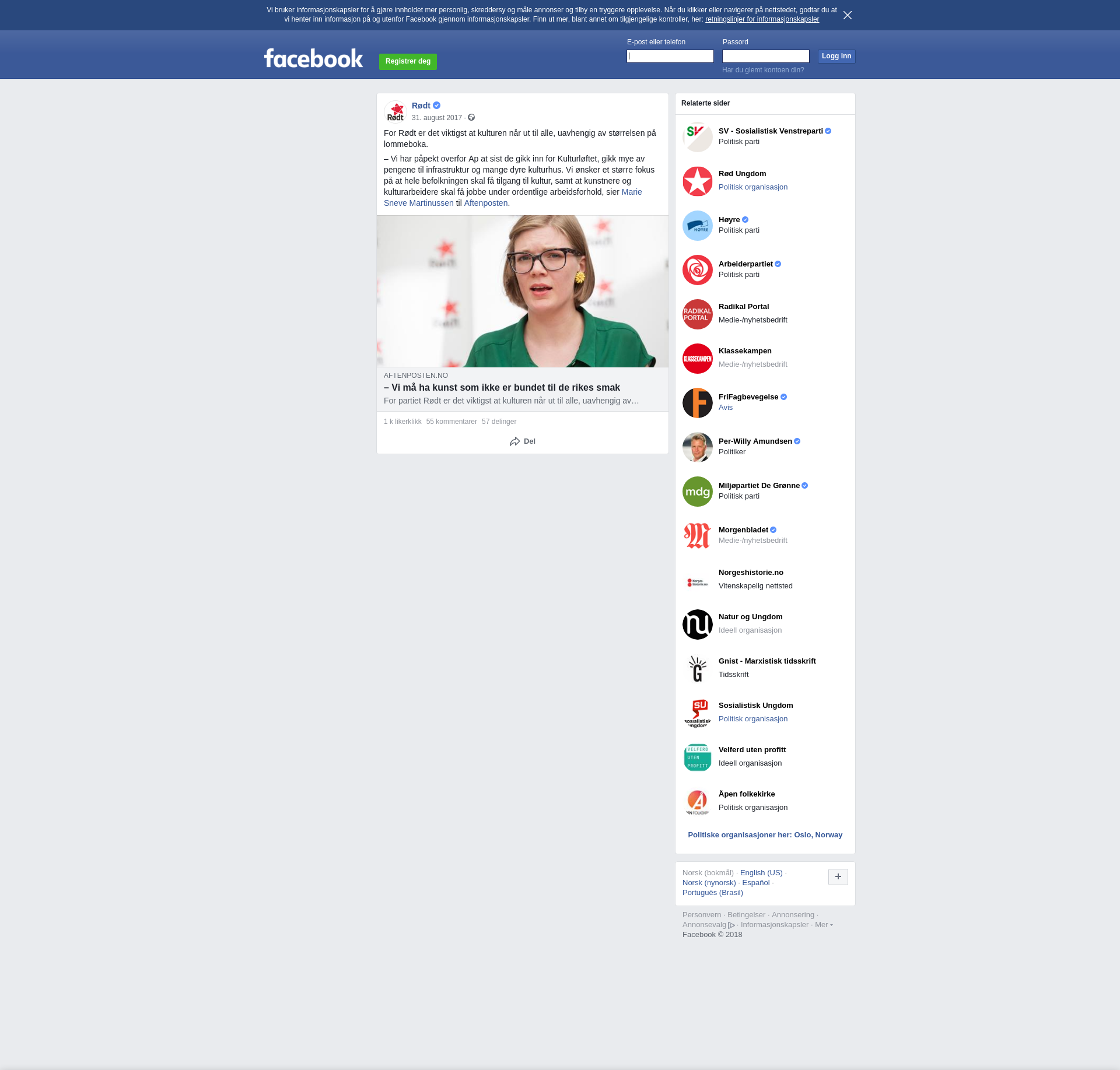Click the Natur og Ungdom logo
Image resolution: width=1120 pixels, height=1070 pixels.
click(x=697, y=625)
